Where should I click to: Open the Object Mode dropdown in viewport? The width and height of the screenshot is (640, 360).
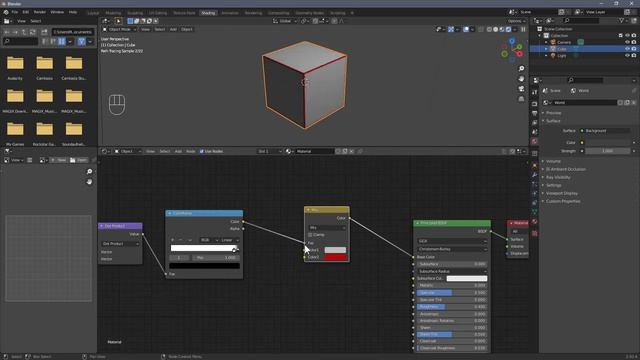(x=120, y=29)
